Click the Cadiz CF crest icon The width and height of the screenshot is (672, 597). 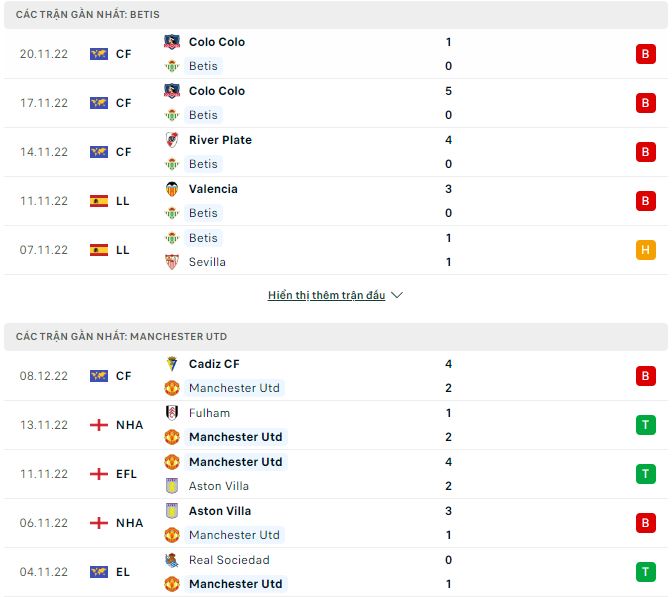click(x=172, y=364)
